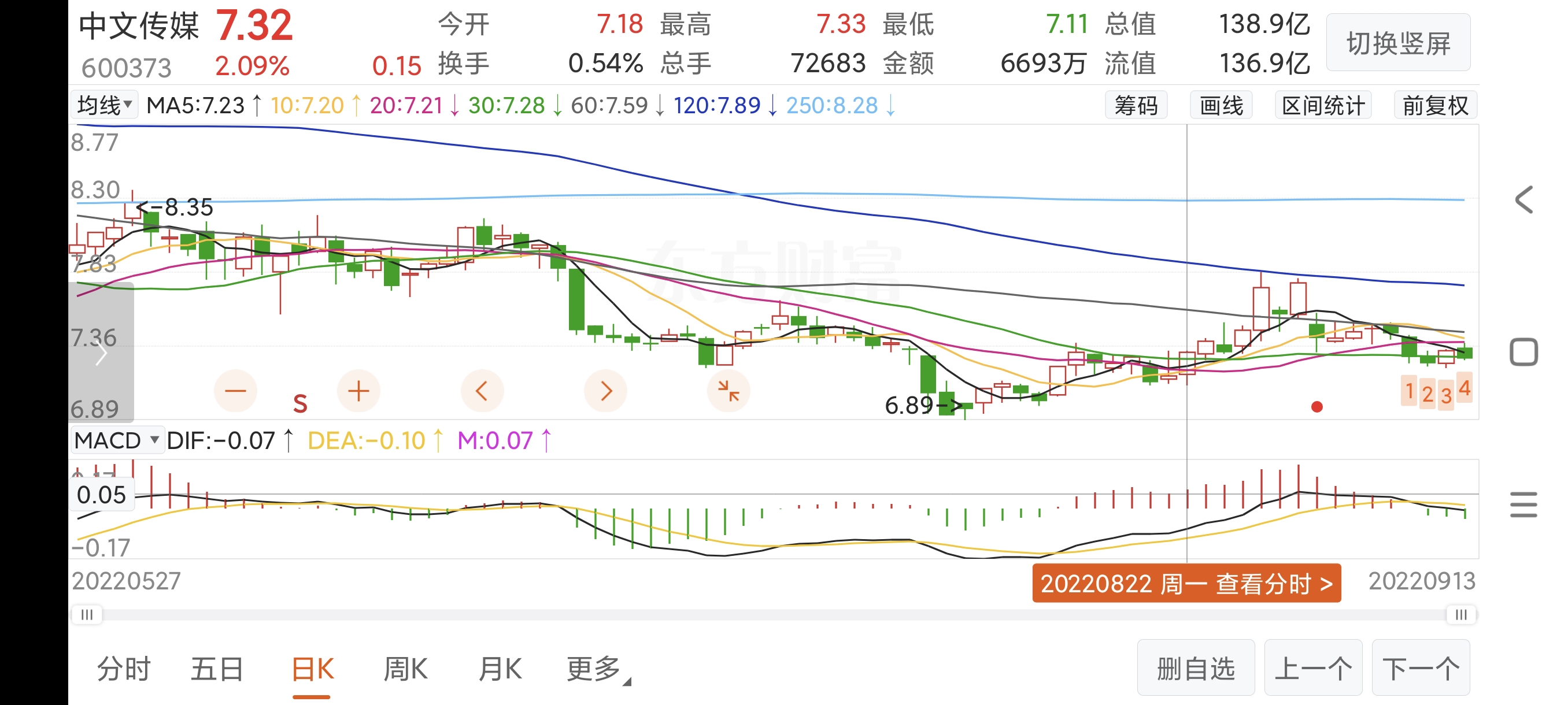Toggle 筹码 chip distribution view
Screen dimensions: 1568x705
tap(1135, 106)
